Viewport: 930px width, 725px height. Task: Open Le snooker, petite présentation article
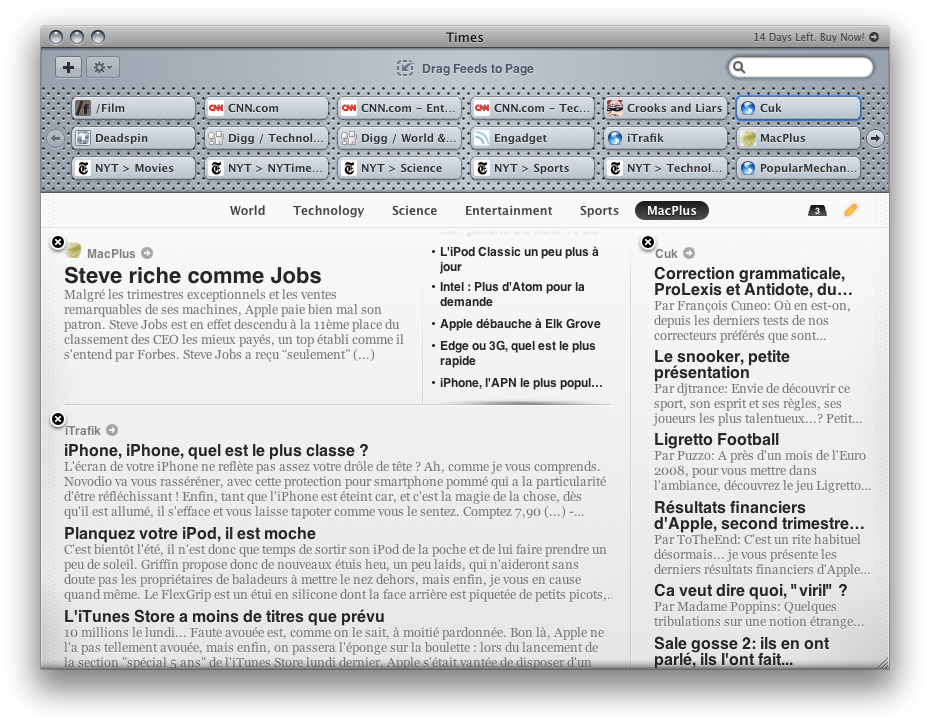point(722,364)
